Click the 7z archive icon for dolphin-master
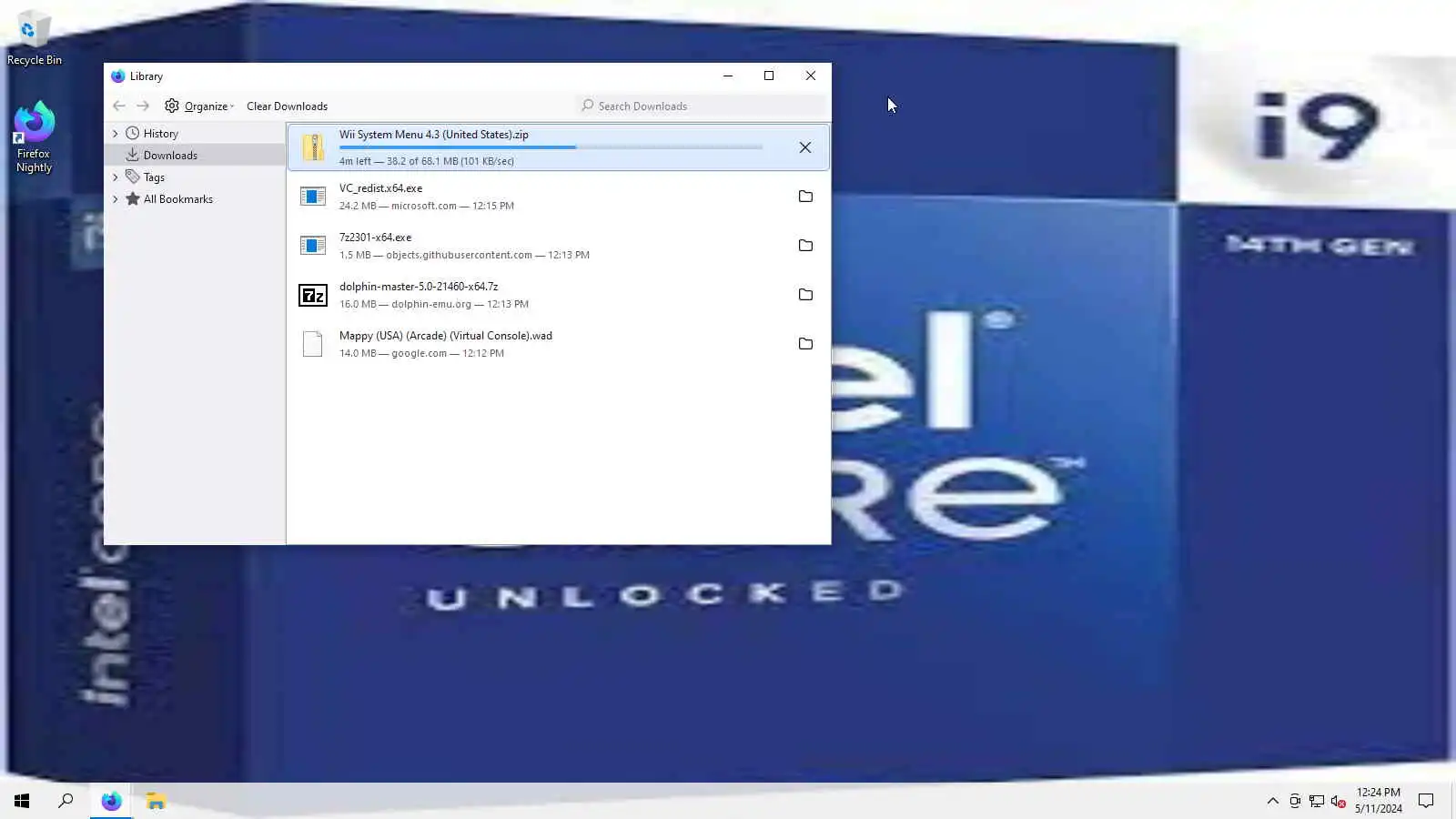Image resolution: width=1456 pixels, height=819 pixels. pos(313,295)
